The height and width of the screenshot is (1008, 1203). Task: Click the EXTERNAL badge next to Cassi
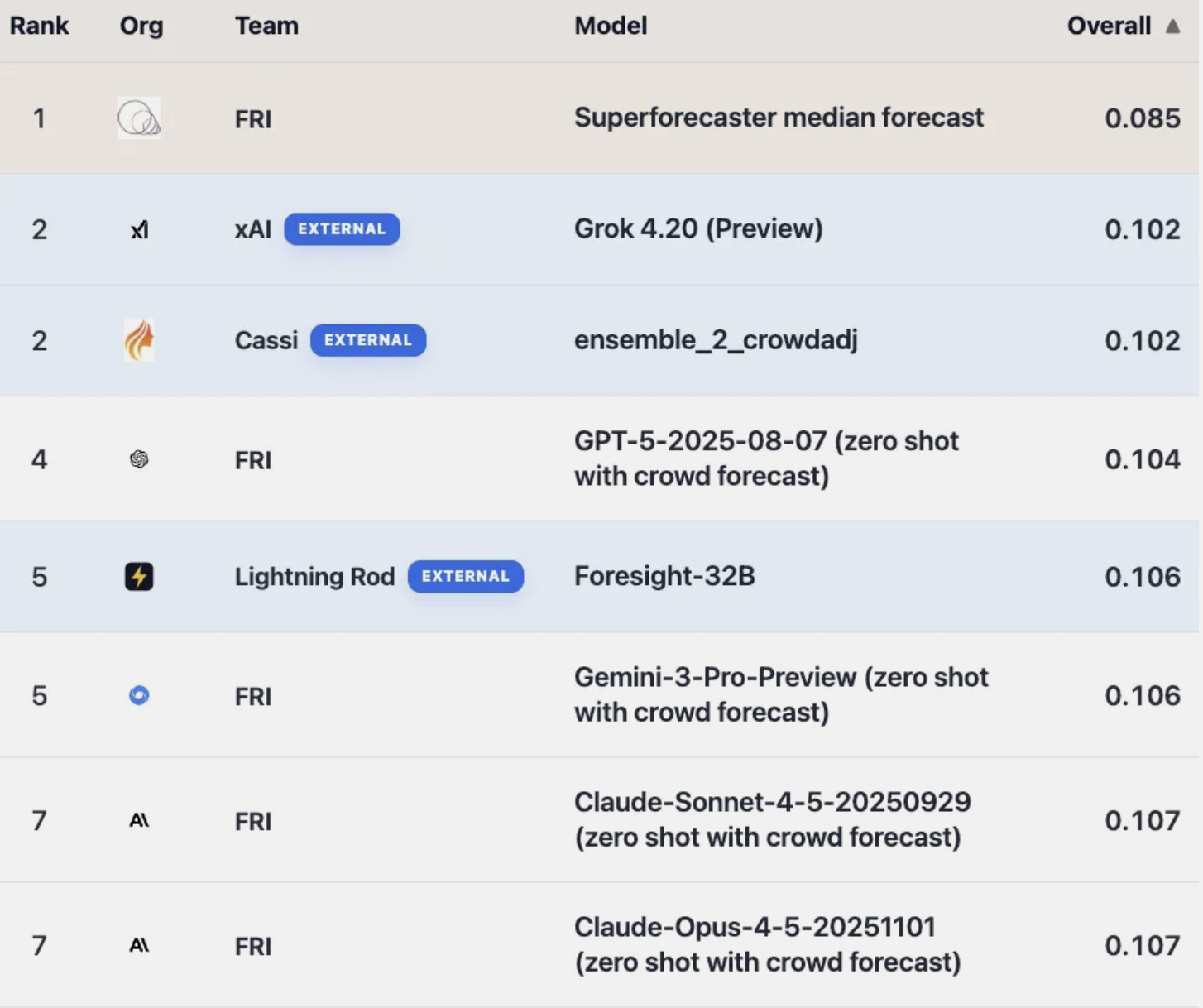pyautogui.click(x=368, y=339)
